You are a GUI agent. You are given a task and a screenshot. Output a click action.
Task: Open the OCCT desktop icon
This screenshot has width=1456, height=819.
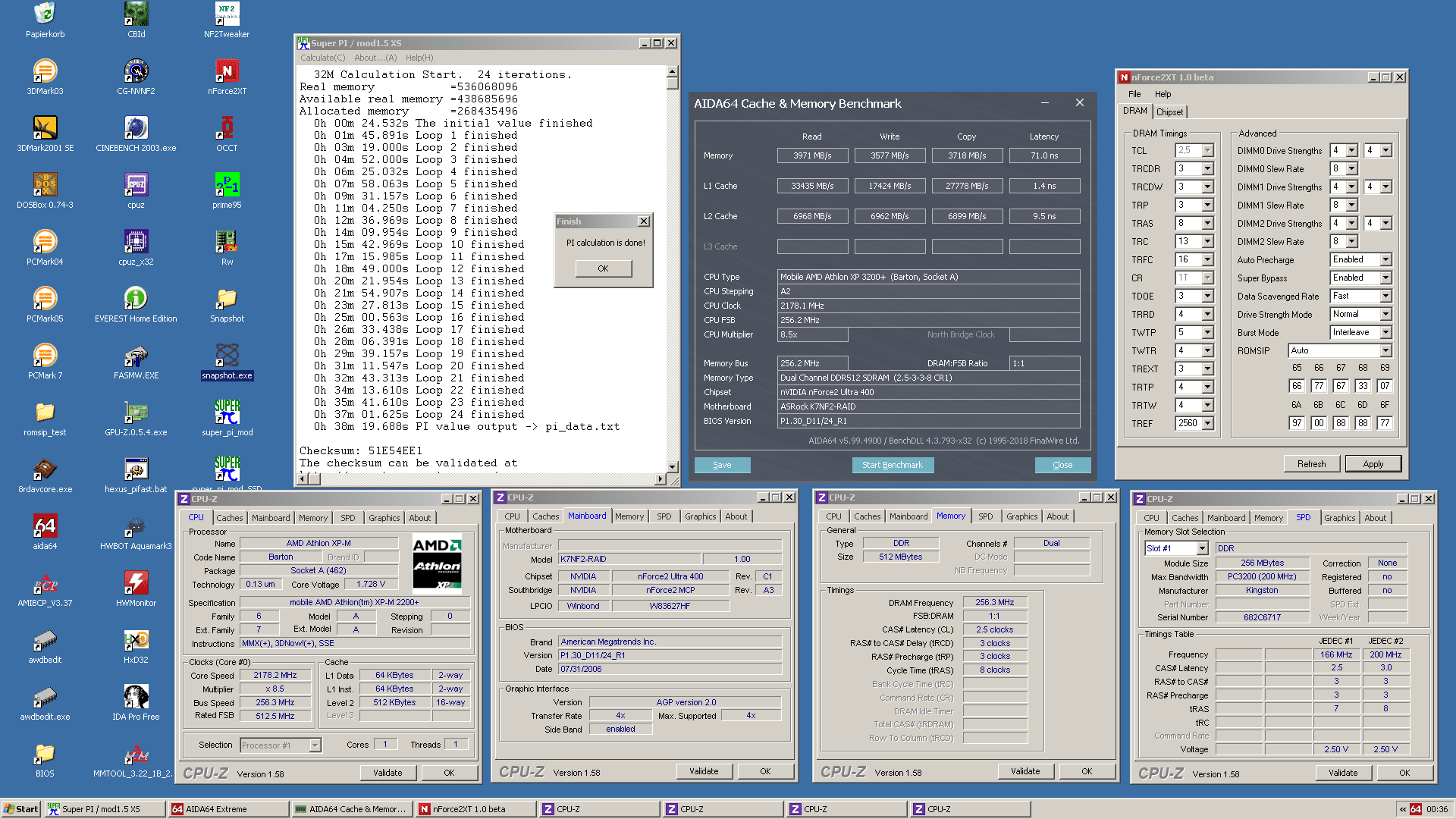tap(227, 134)
